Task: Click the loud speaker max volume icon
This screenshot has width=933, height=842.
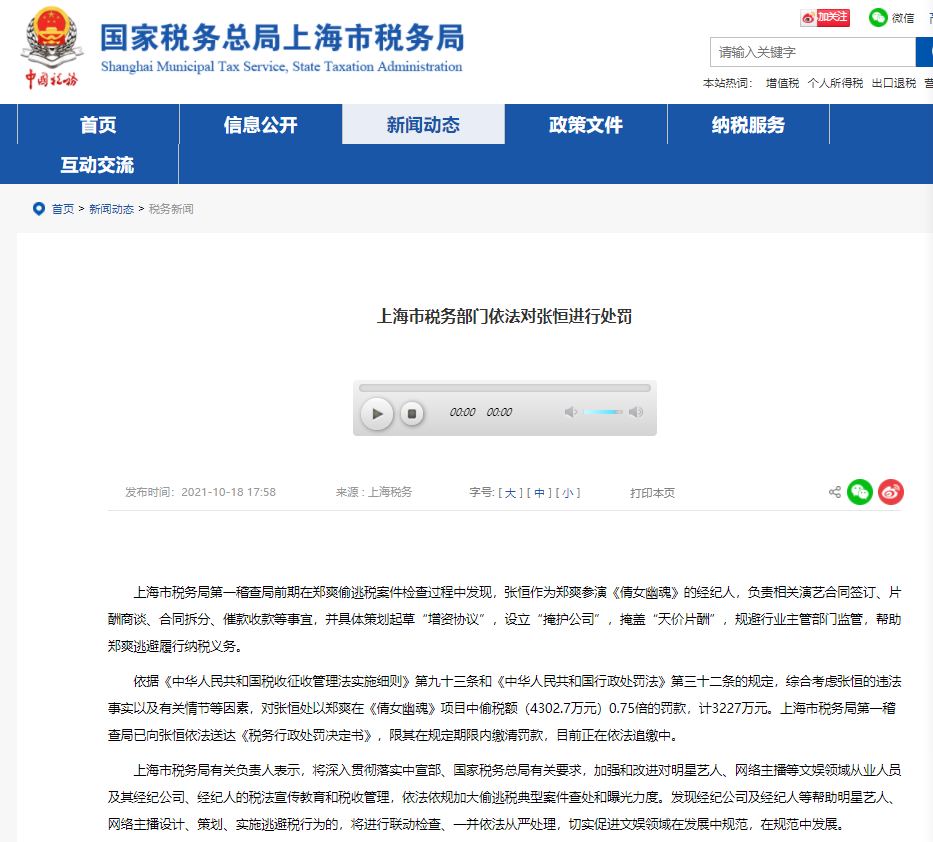Action: (635, 412)
